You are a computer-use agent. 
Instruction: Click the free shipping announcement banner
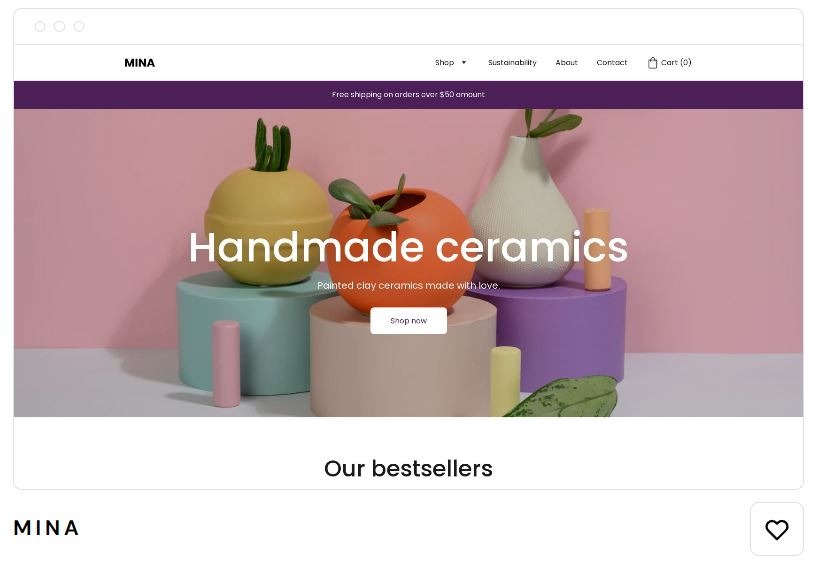point(408,95)
